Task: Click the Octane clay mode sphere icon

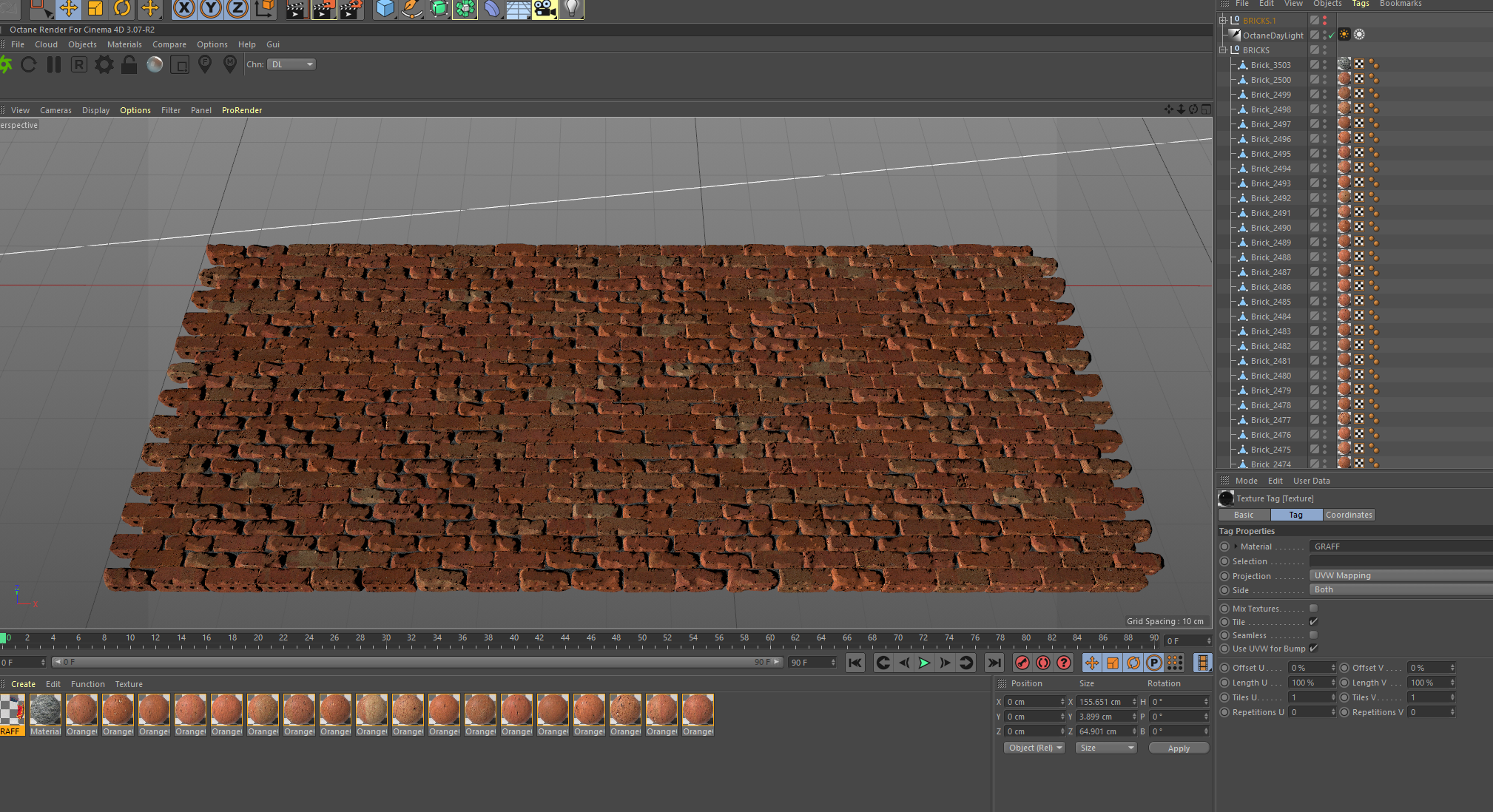Action: click(x=155, y=65)
